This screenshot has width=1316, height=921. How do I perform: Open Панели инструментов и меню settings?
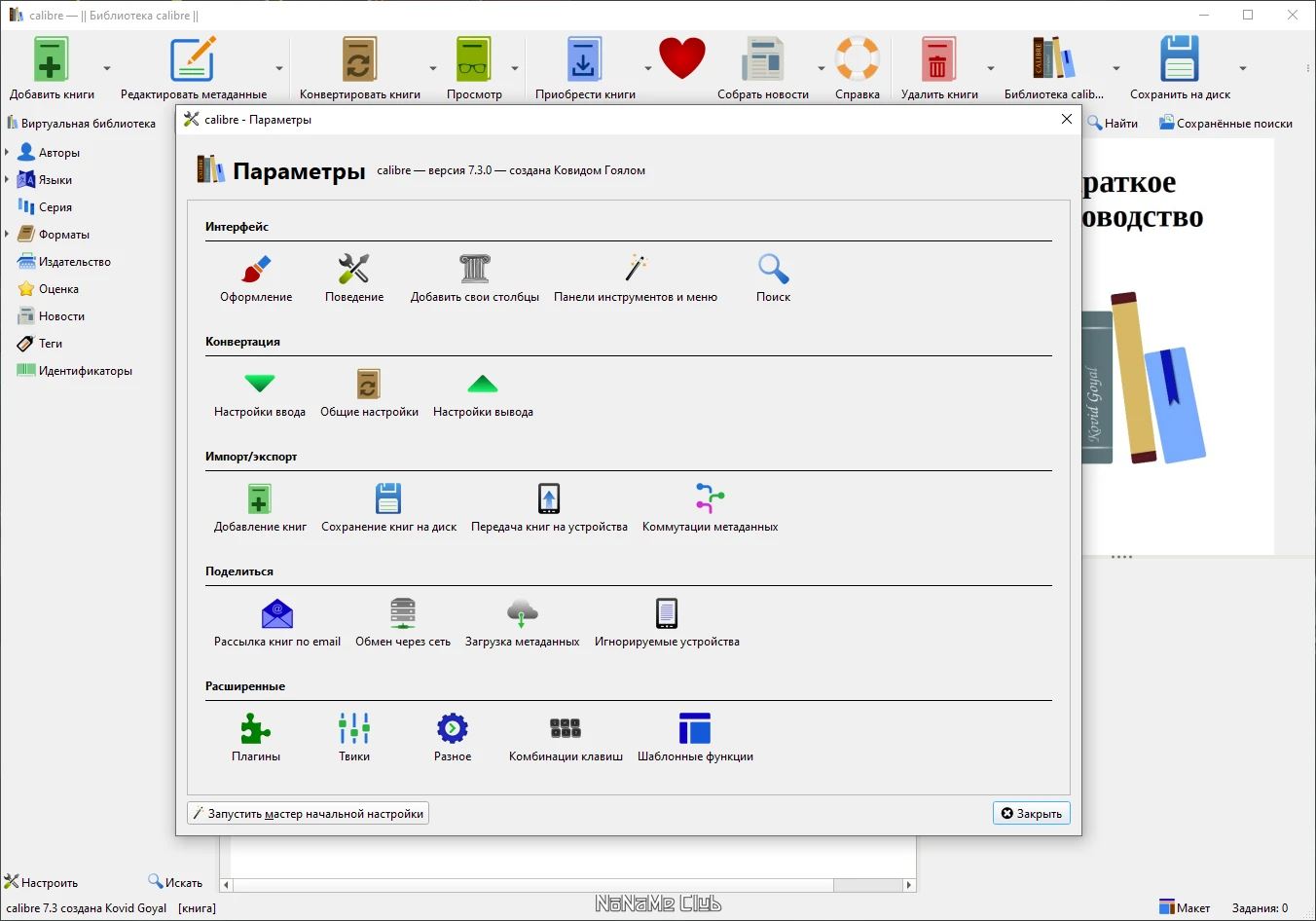coord(636,278)
